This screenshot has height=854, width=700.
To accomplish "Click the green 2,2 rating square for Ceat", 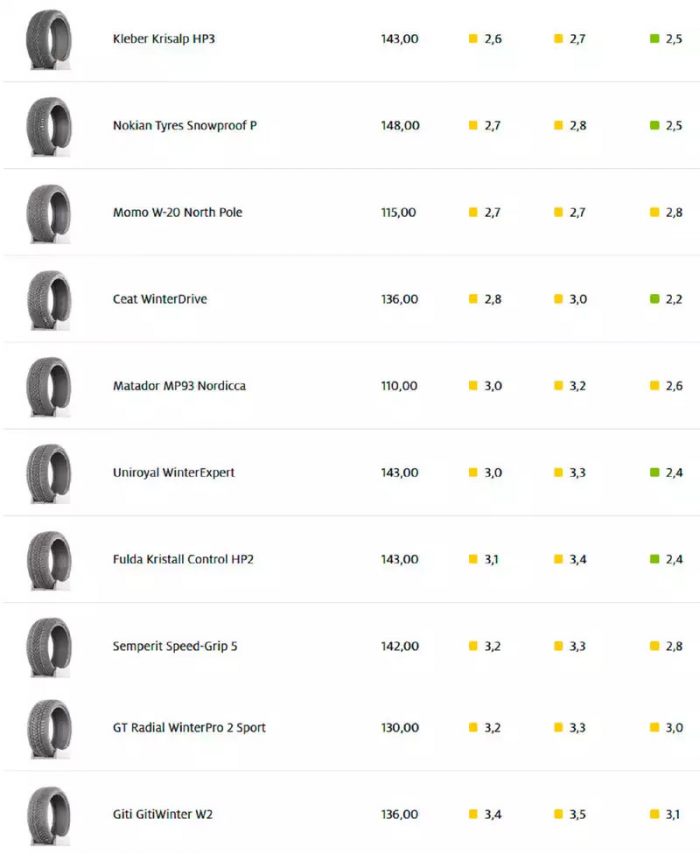I will pyautogui.click(x=655, y=299).
